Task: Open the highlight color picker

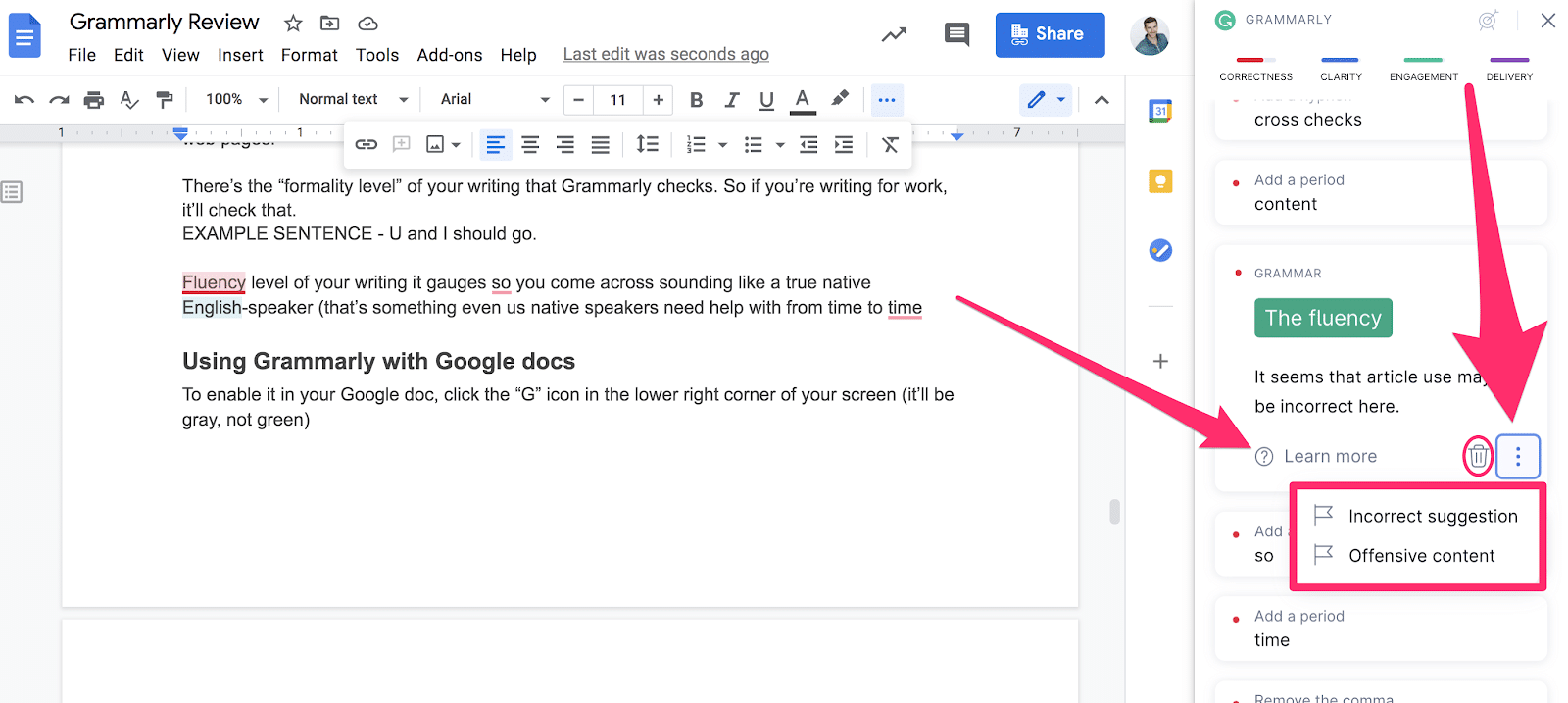Action: [840, 99]
